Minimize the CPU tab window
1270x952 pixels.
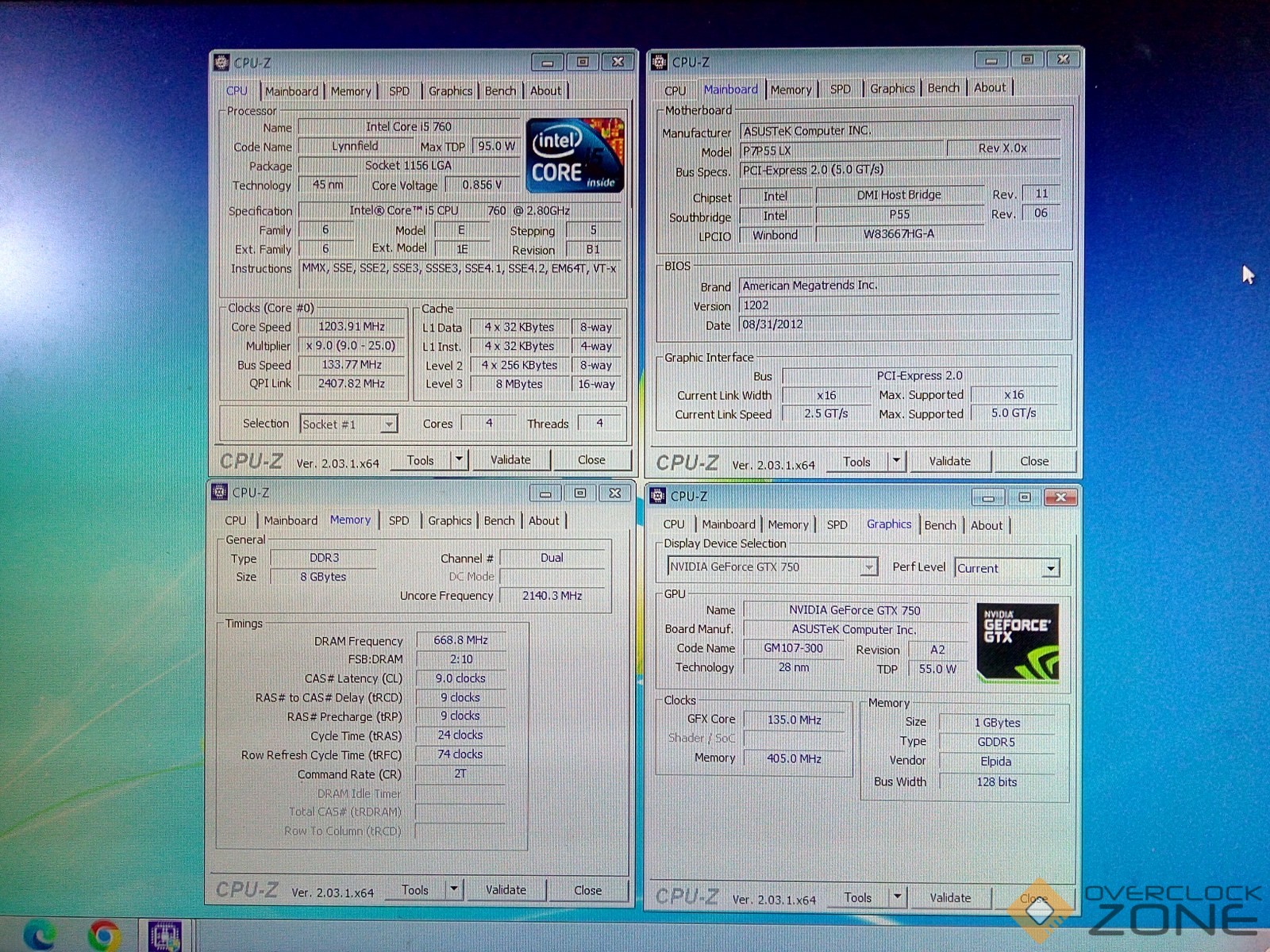point(547,62)
